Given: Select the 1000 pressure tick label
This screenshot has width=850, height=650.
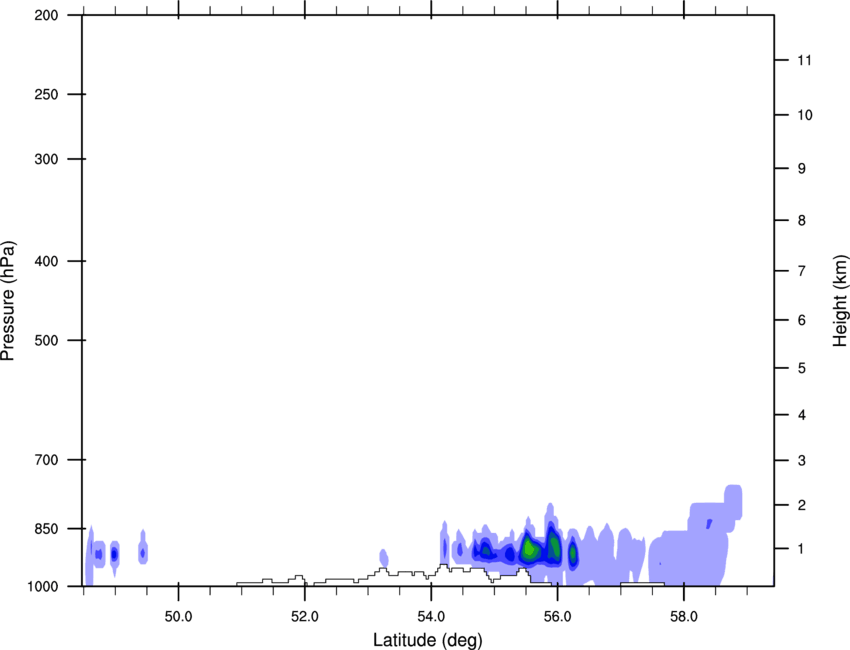Looking at the screenshot, I should (43, 587).
